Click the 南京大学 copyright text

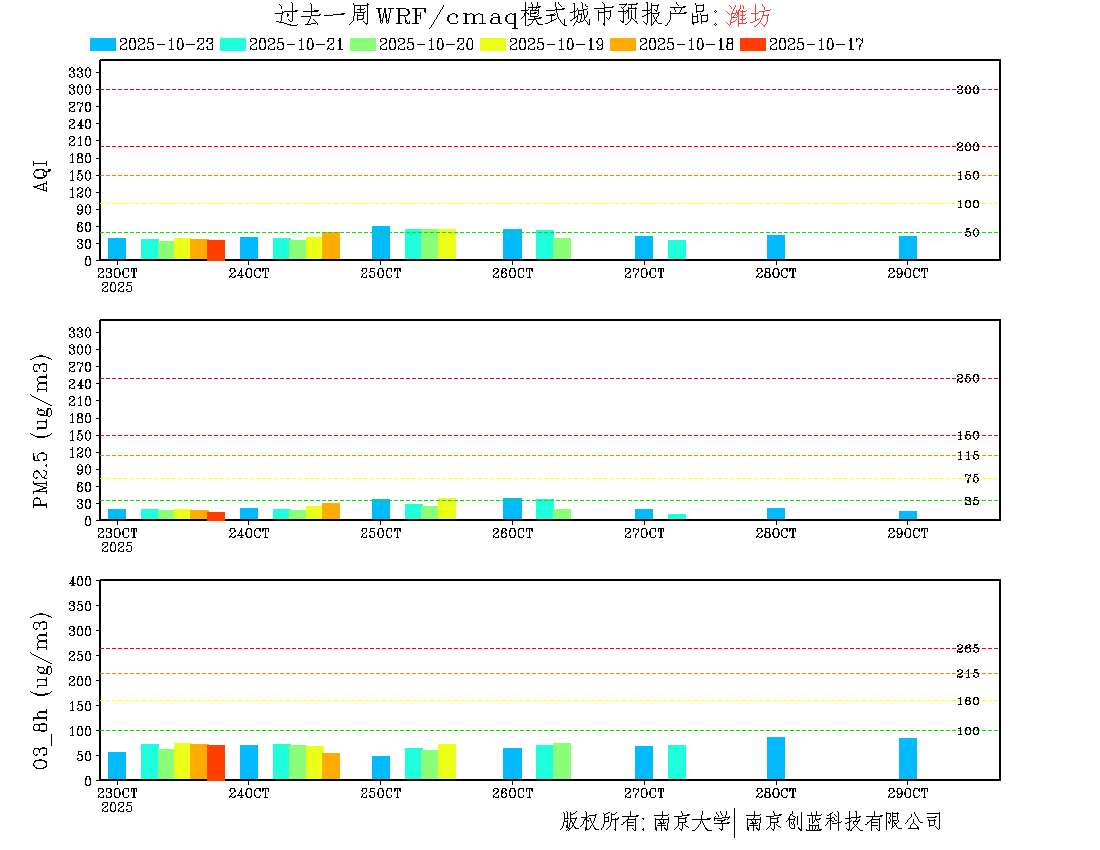pos(691,822)
